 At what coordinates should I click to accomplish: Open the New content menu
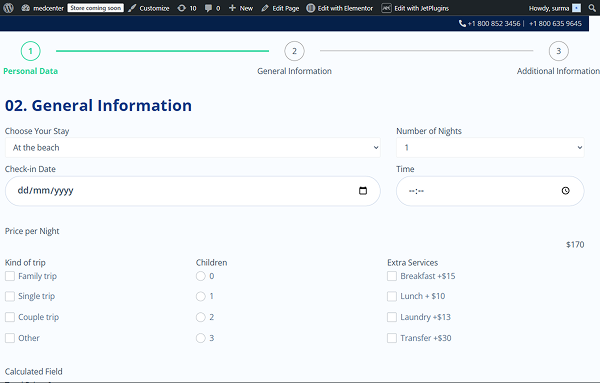(241, 8)
